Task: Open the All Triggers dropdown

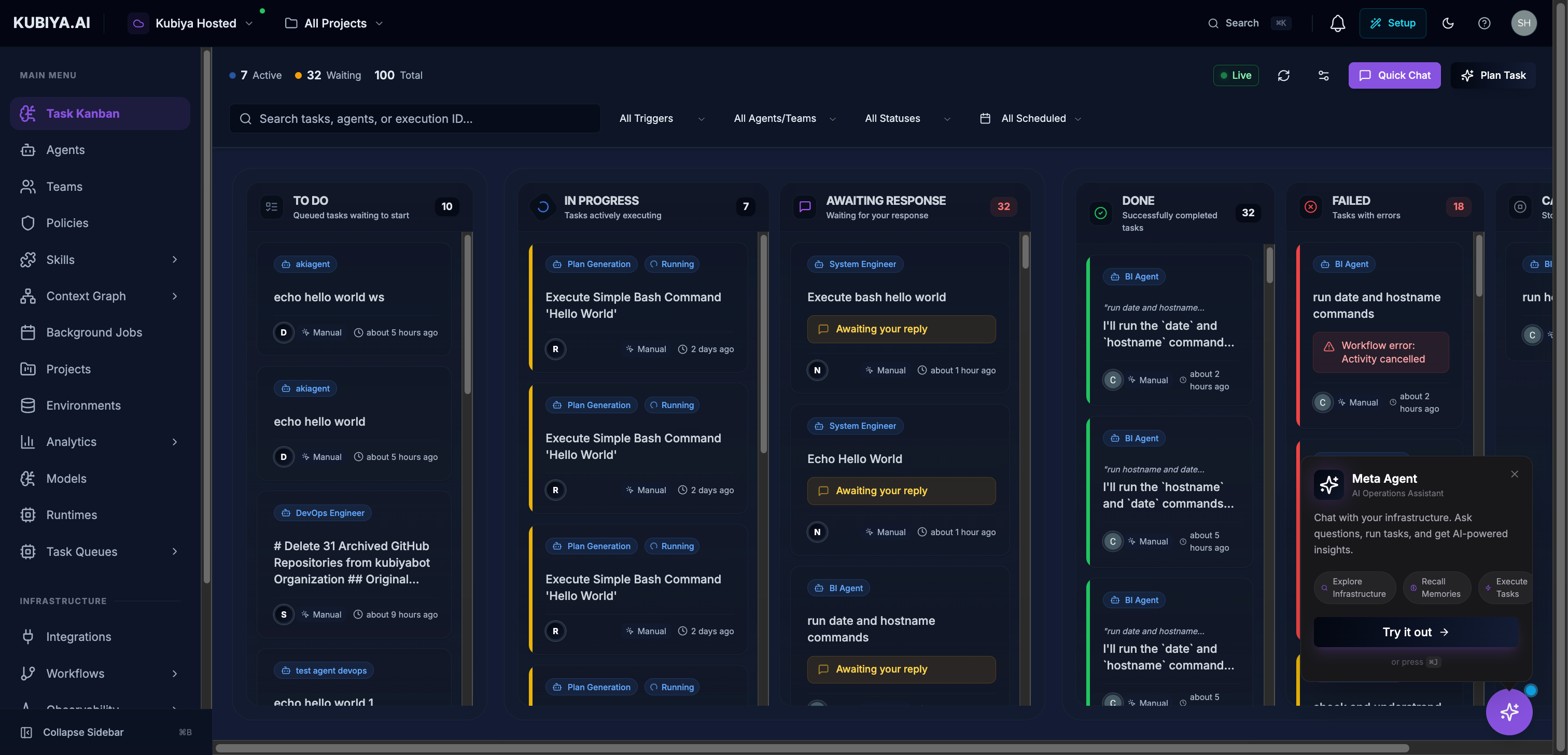Action: click(661, 119)
